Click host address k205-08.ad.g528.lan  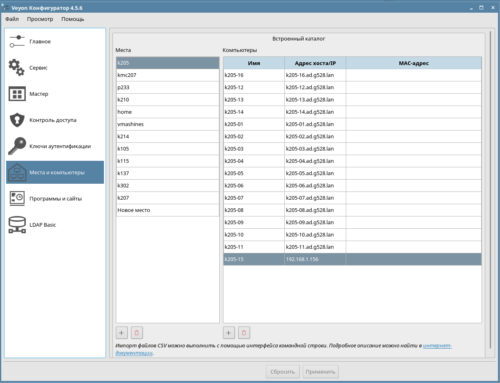[315, 210]
